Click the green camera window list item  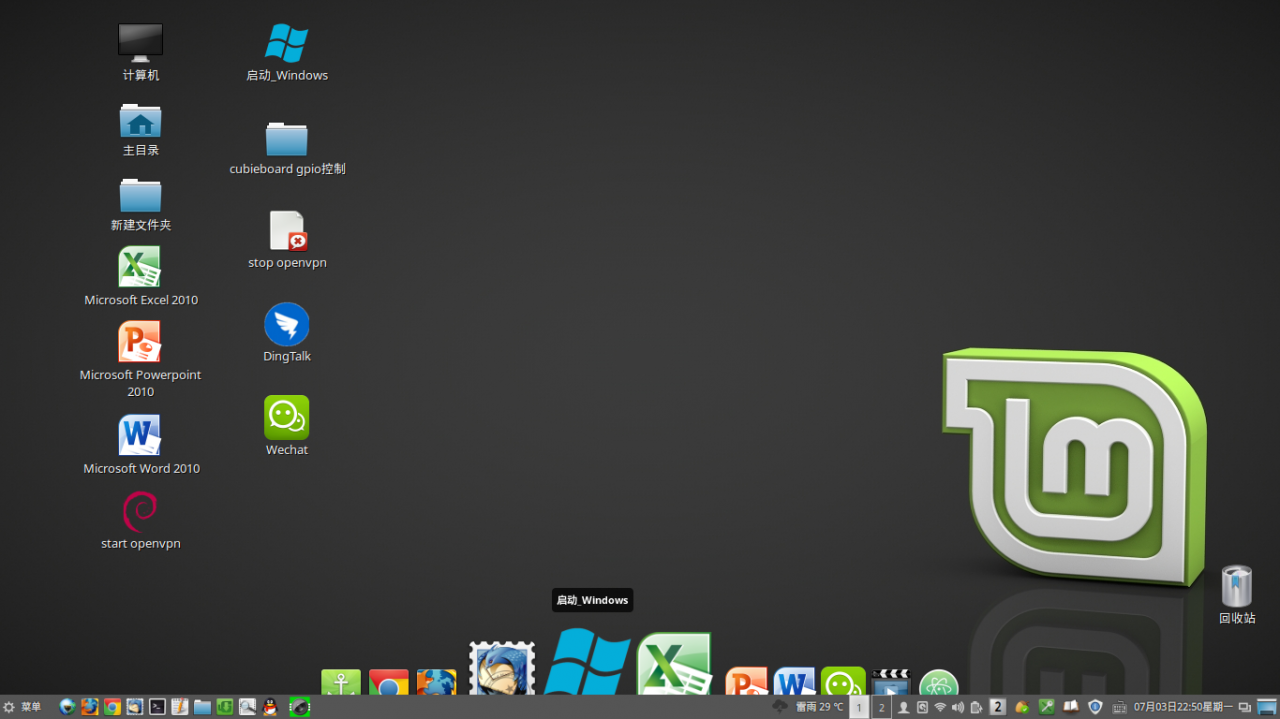(x=299, y=707)
